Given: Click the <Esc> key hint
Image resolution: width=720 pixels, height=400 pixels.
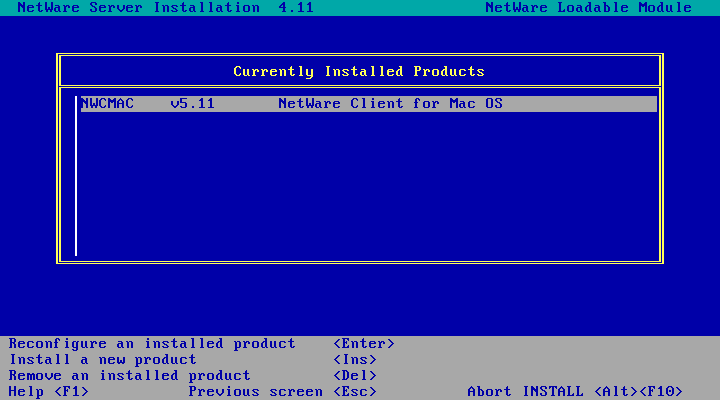Looking at the screenshot, I should [x=354, y=392].
